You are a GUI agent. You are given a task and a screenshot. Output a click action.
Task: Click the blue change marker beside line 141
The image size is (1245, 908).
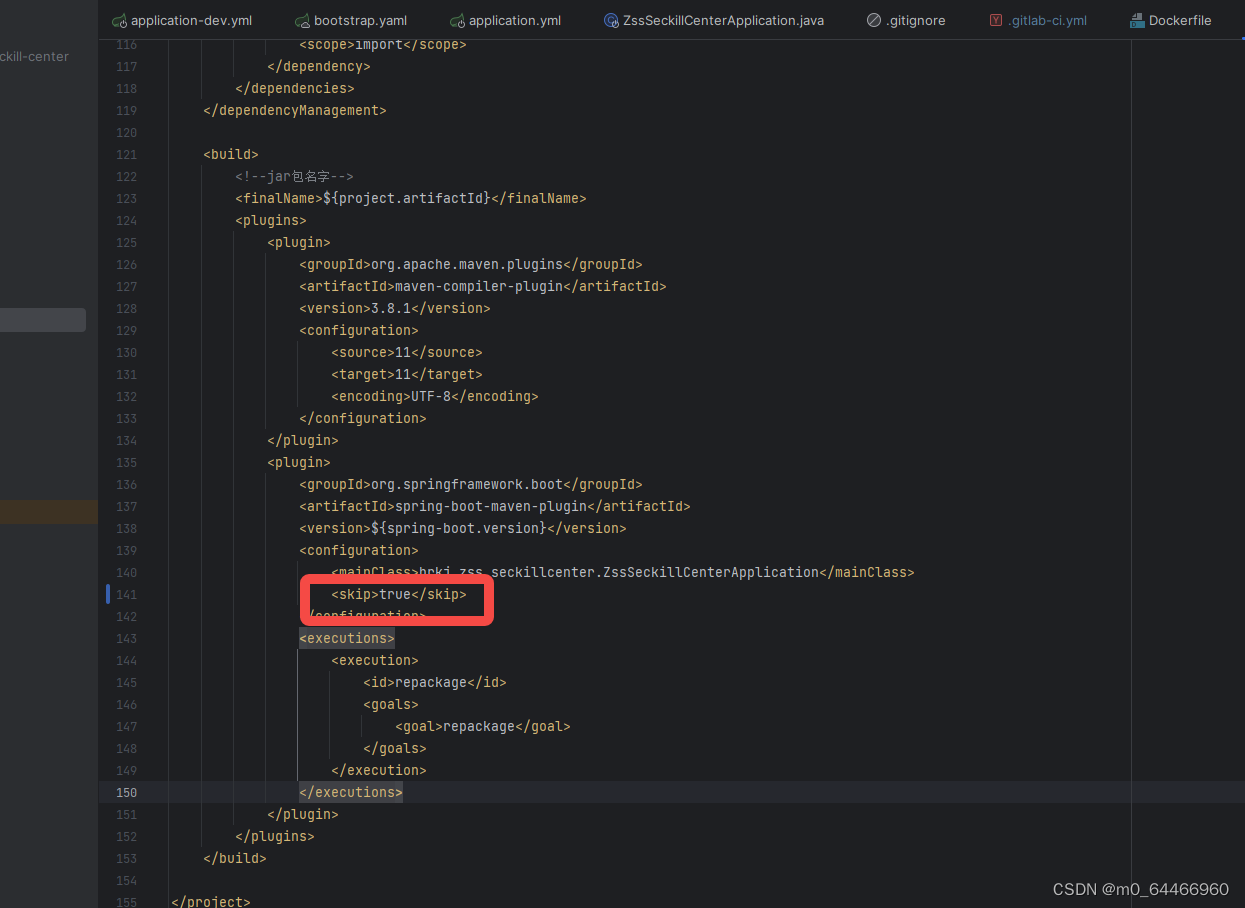(107, 594)
